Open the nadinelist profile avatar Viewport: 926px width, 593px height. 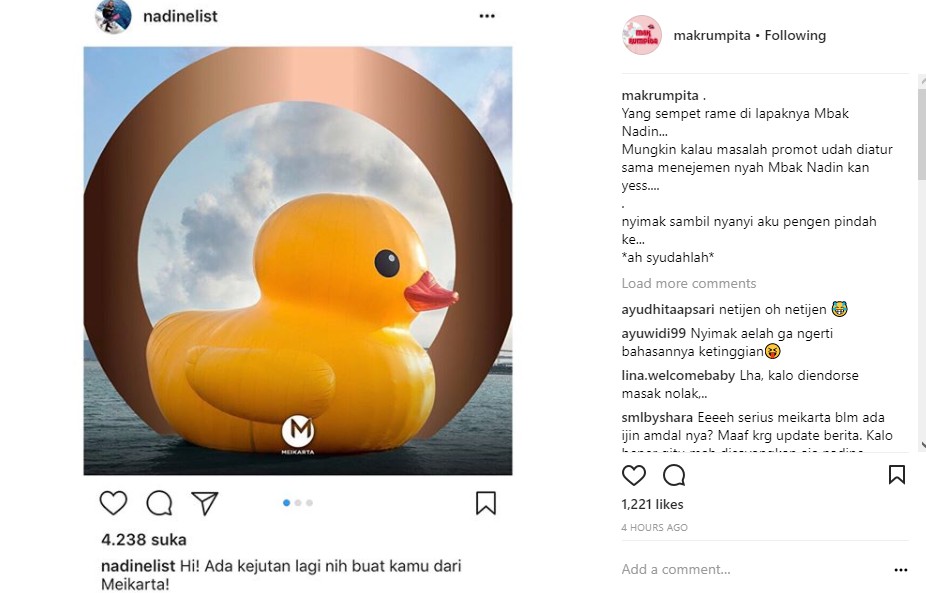(x=113, y=16)
